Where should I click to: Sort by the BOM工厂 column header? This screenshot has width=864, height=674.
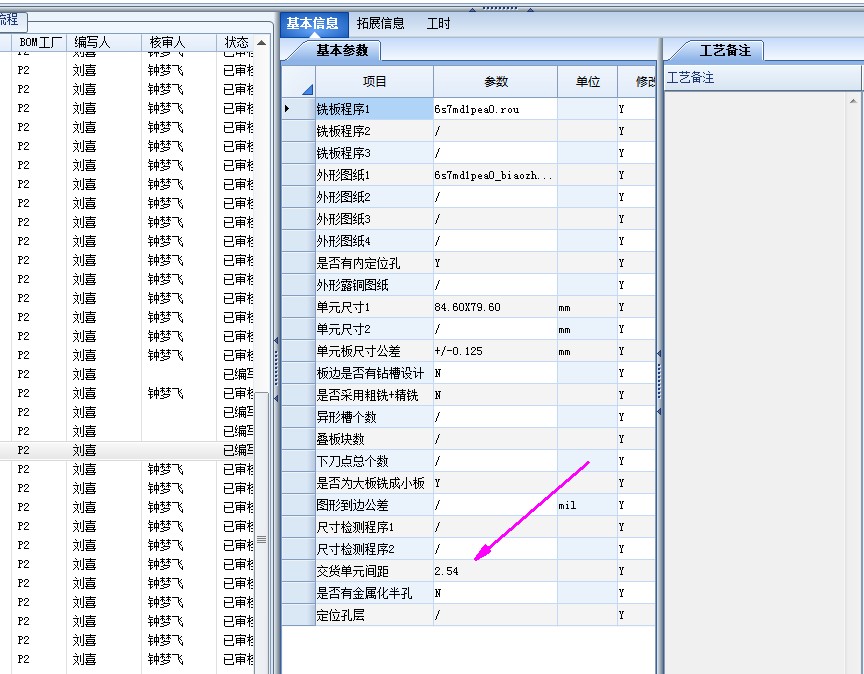(39, 42)
